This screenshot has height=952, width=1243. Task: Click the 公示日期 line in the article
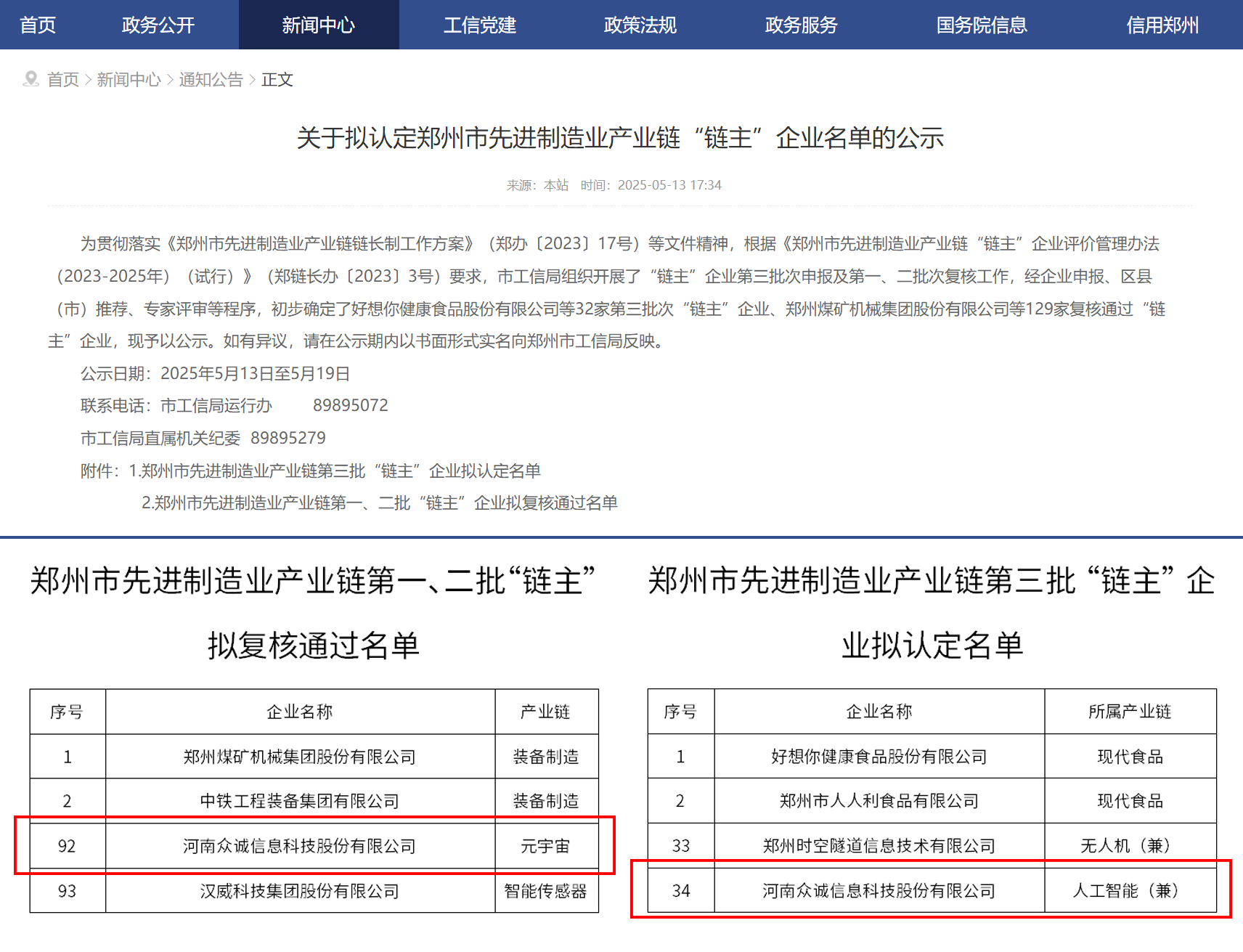[x=216, y=373]
